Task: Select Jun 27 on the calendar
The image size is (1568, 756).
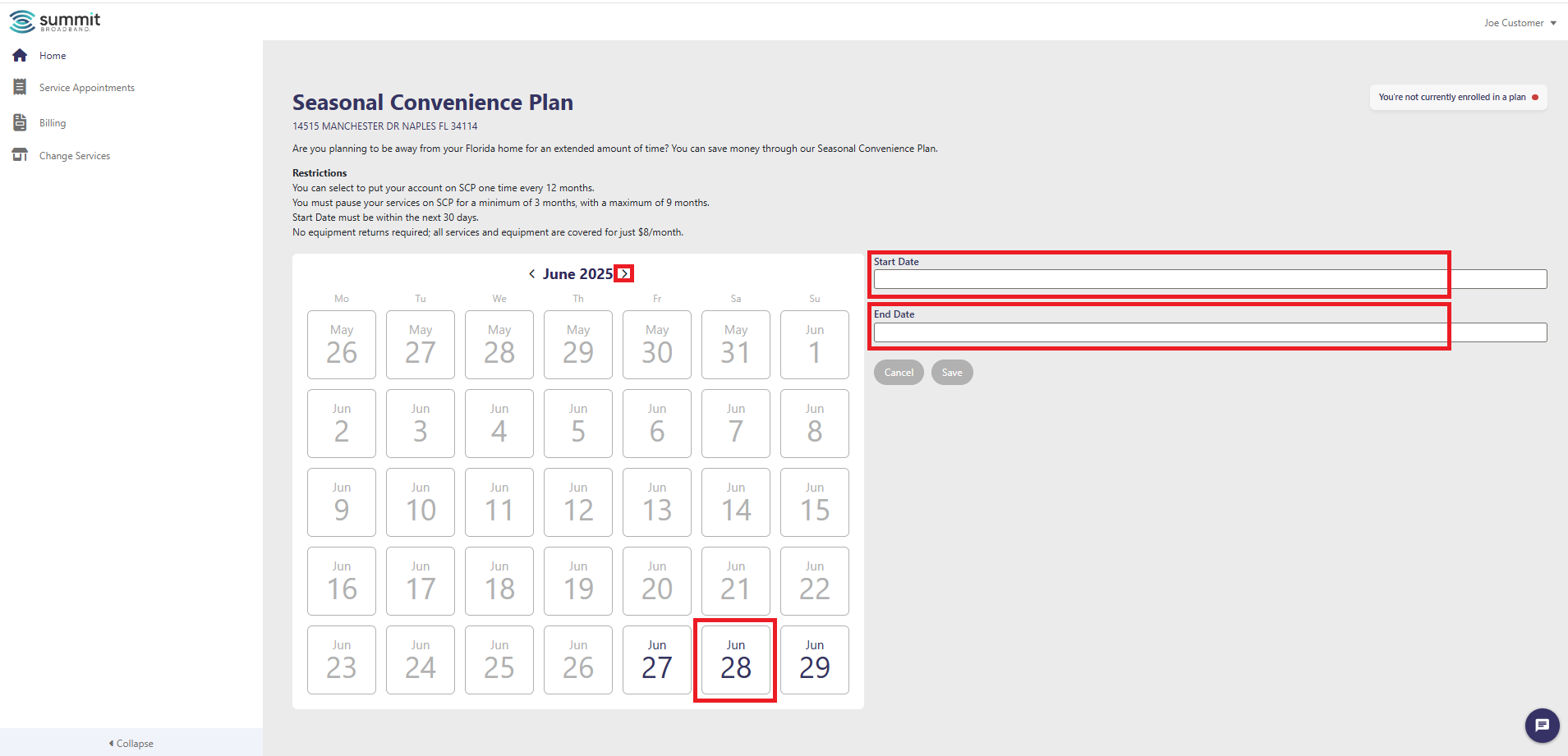Action: pos(657,660)
